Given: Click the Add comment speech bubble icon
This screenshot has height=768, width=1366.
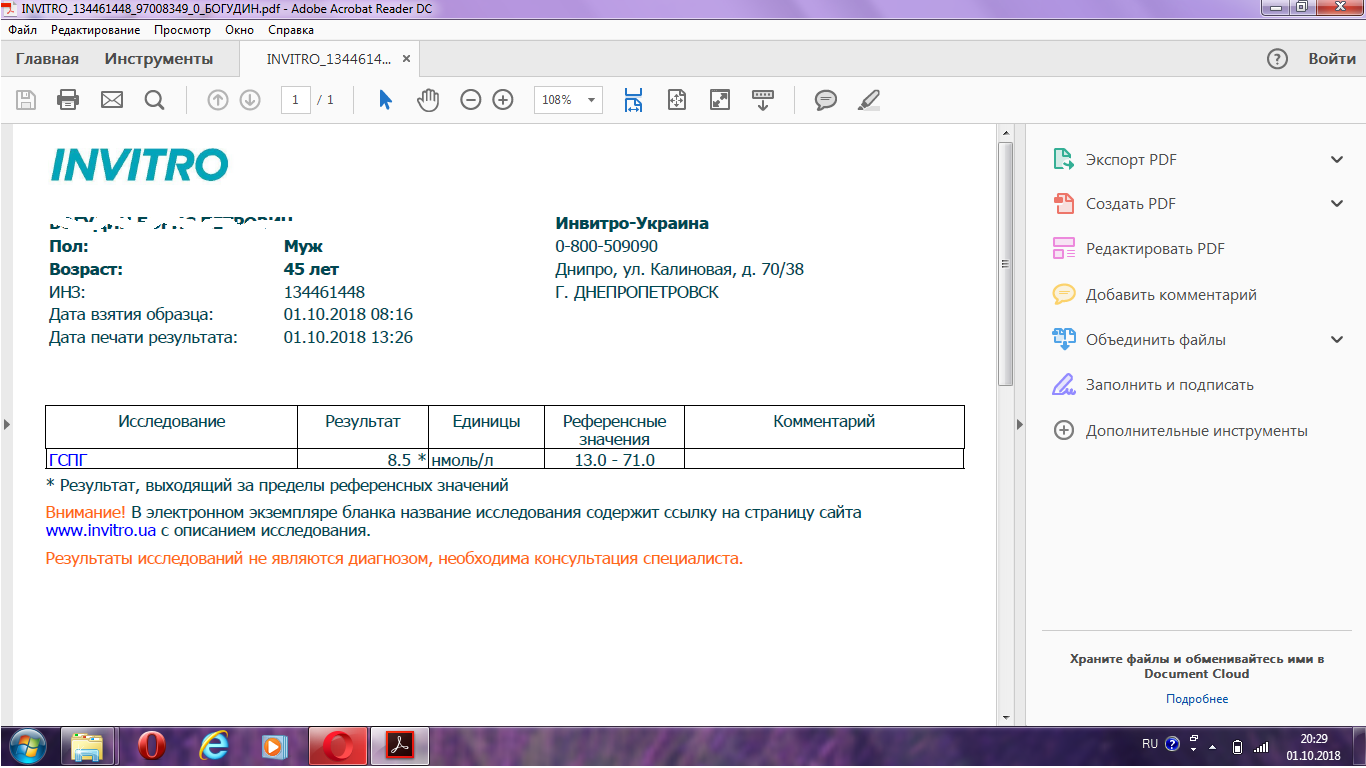Looking at the screenshot, I should coord(825,100).
